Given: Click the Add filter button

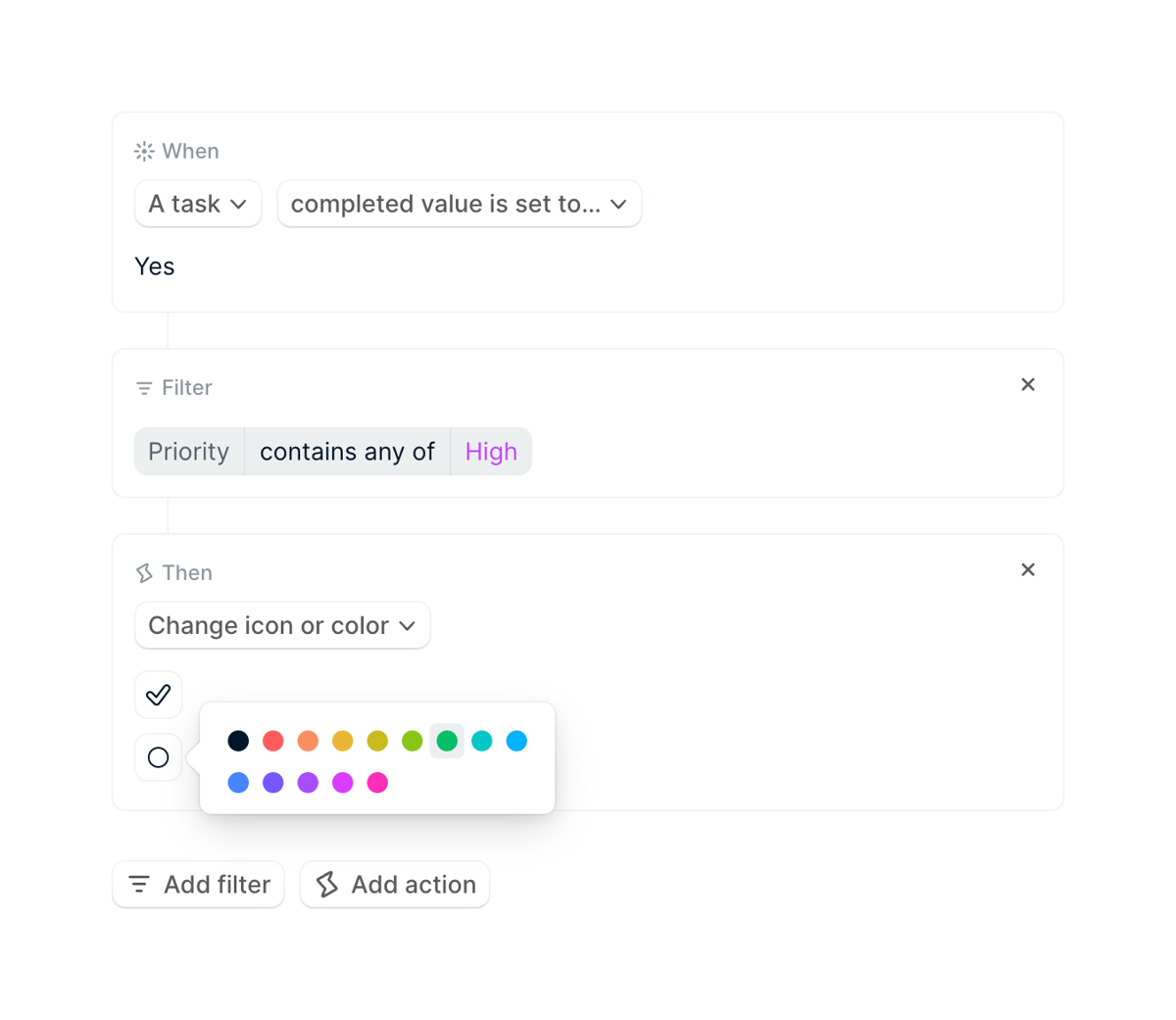Looking at the screenshot, I should click(x=198, y=884).
